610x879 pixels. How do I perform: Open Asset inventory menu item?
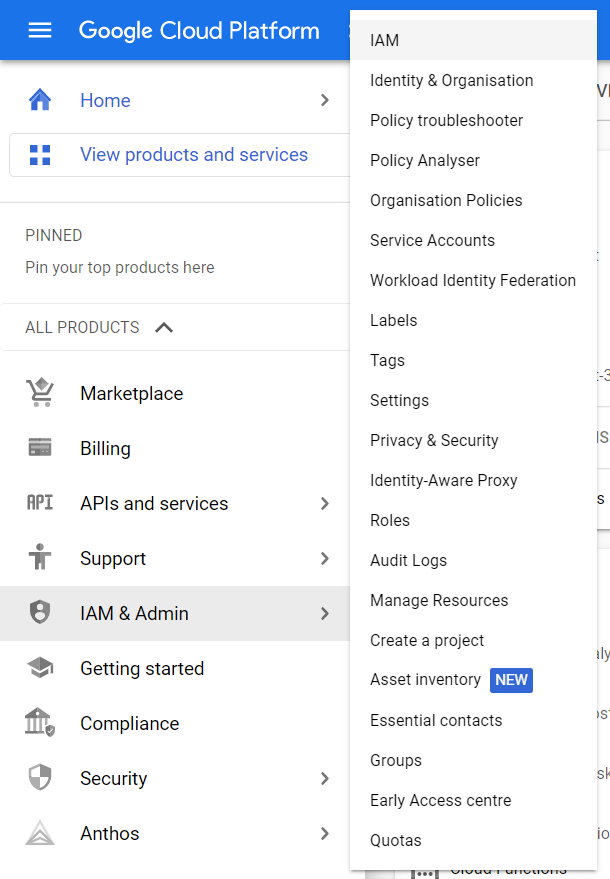[426, 680]
